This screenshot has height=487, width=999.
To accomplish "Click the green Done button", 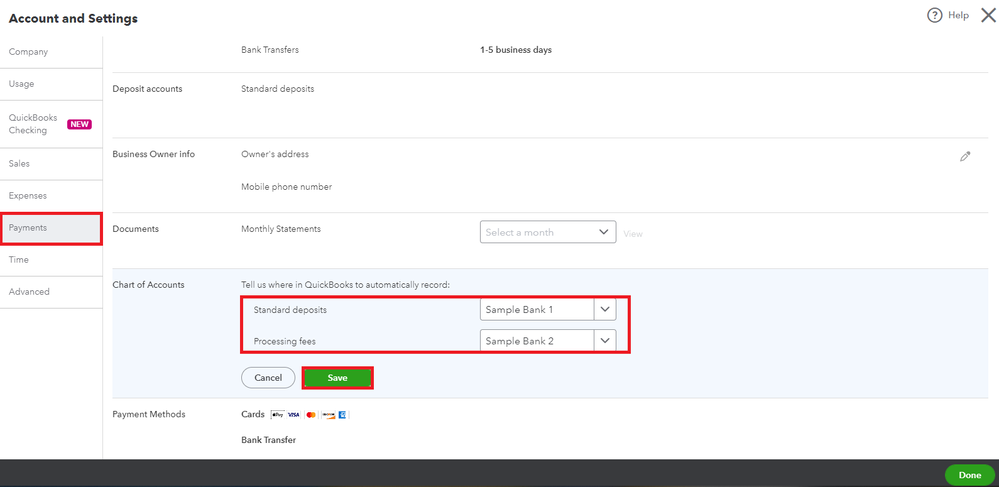I will pos(970,475).
